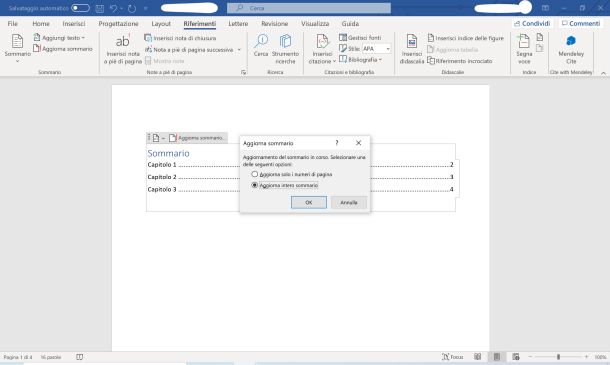The image size is (610, 365).
Task: Open the Cerca research tool
Action: coord(261,46)
